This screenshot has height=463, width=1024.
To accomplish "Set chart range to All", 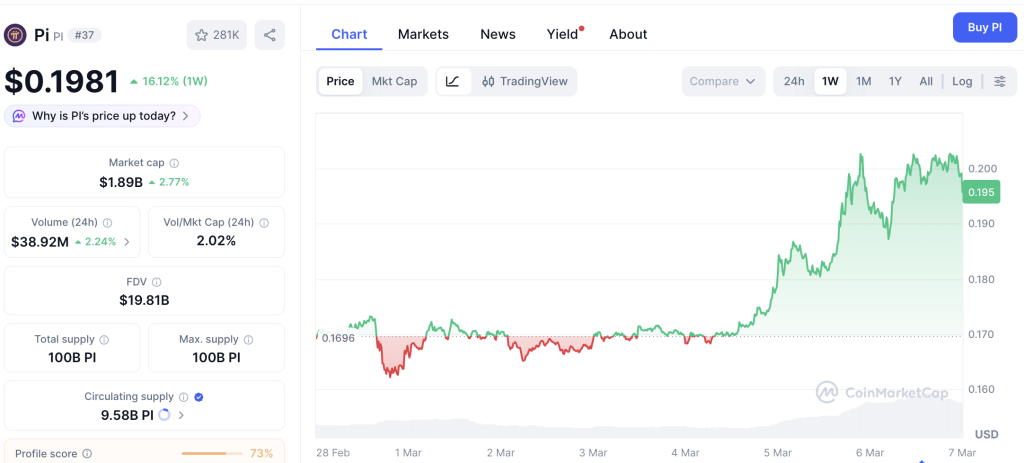I will (926, 82).
